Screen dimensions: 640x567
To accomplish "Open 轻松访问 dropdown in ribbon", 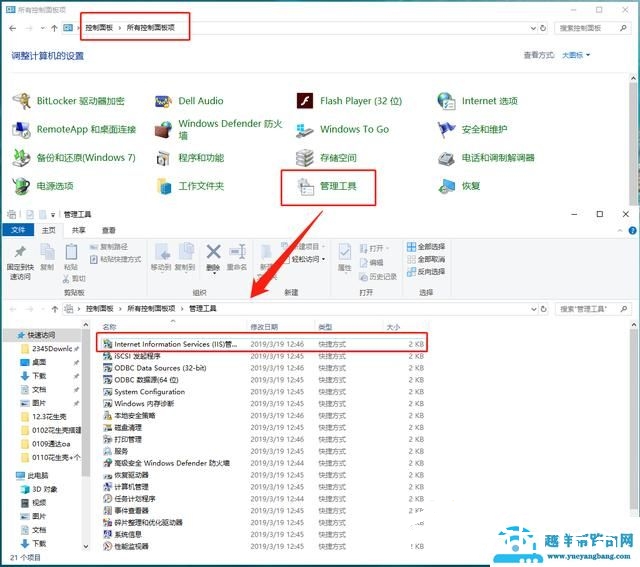I will click(x=308, y=259).
